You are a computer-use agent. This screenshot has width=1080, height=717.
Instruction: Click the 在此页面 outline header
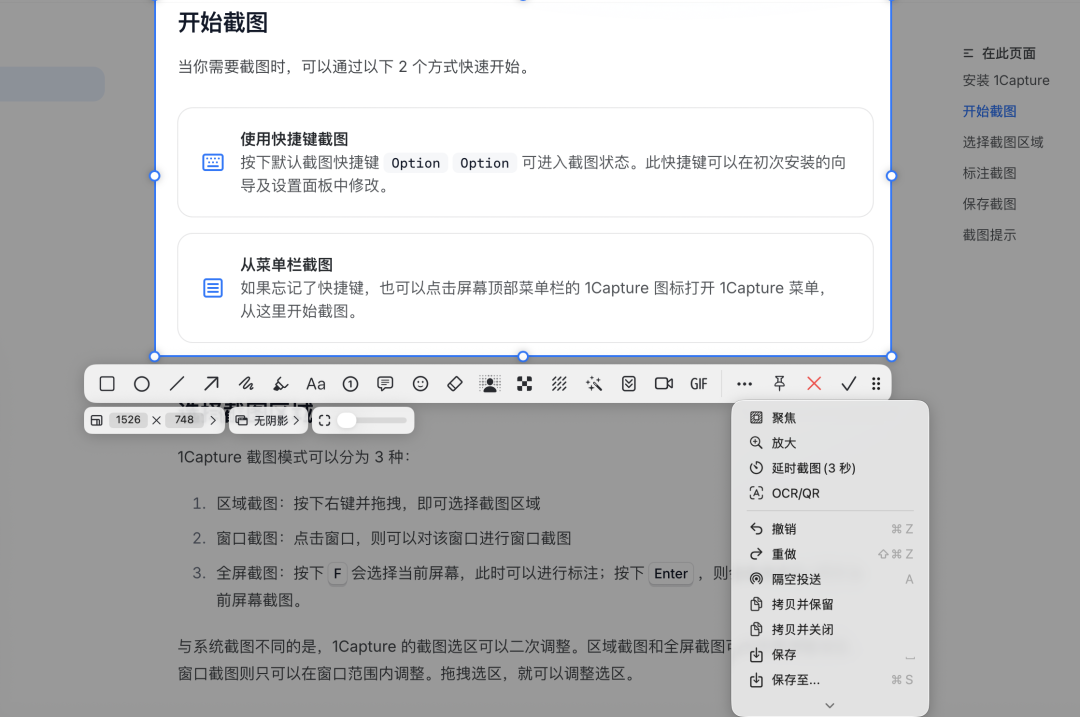coord(999,53)
